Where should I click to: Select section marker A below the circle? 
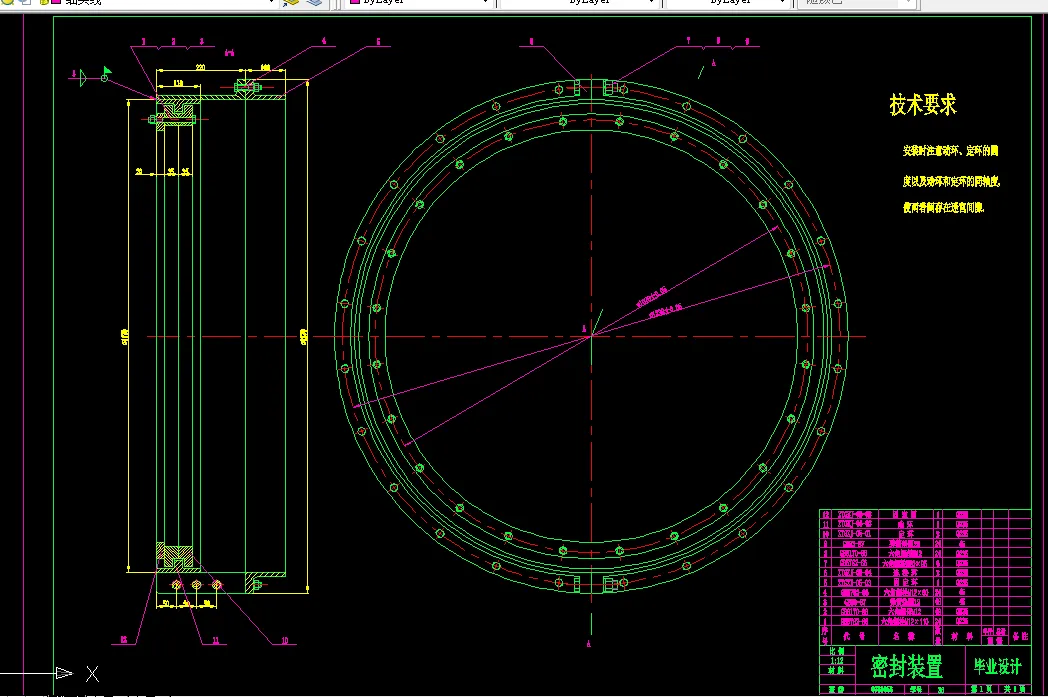pyautogui.click(x=589, y=644)
